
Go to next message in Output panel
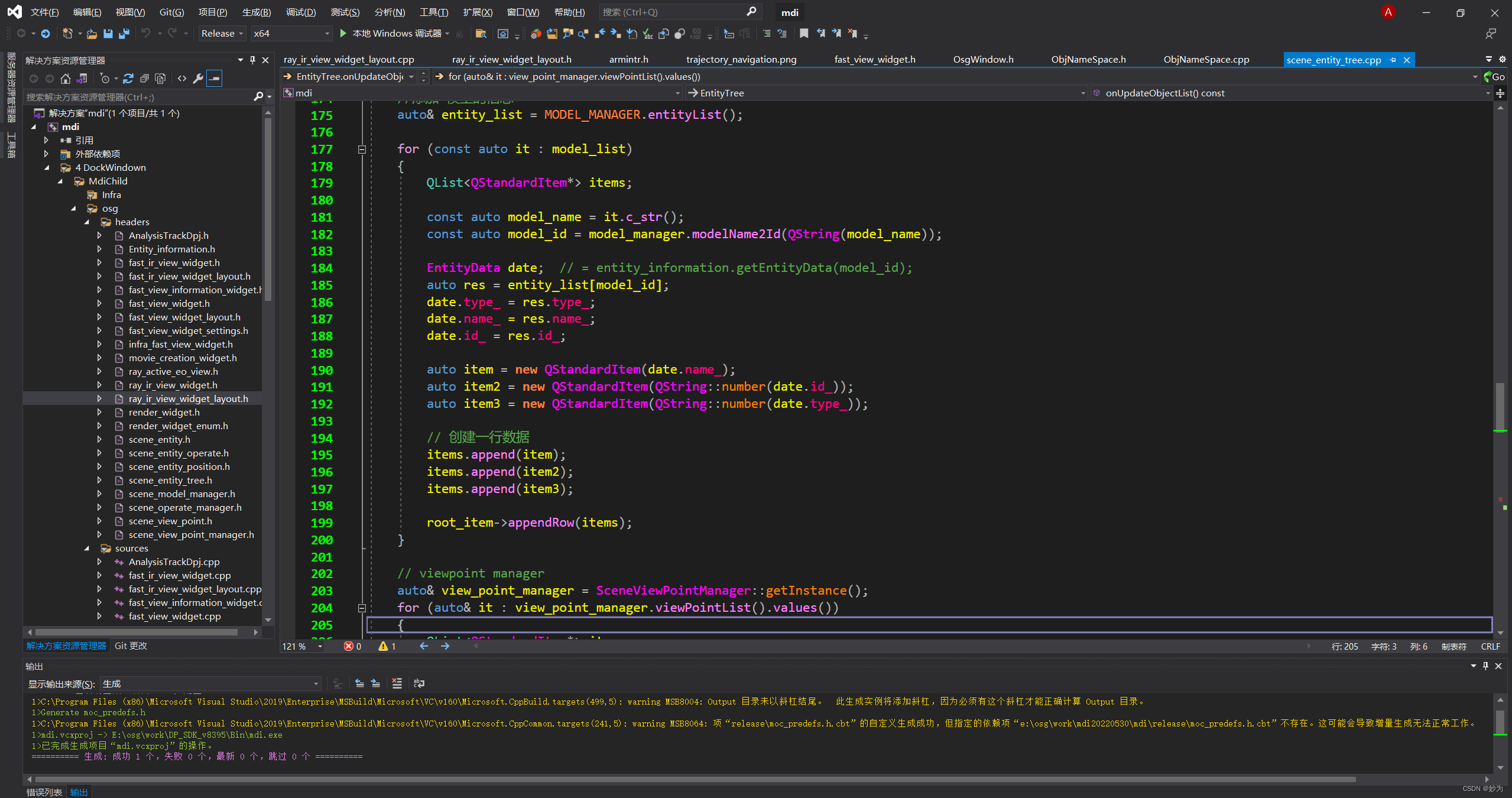pos(375,684)
